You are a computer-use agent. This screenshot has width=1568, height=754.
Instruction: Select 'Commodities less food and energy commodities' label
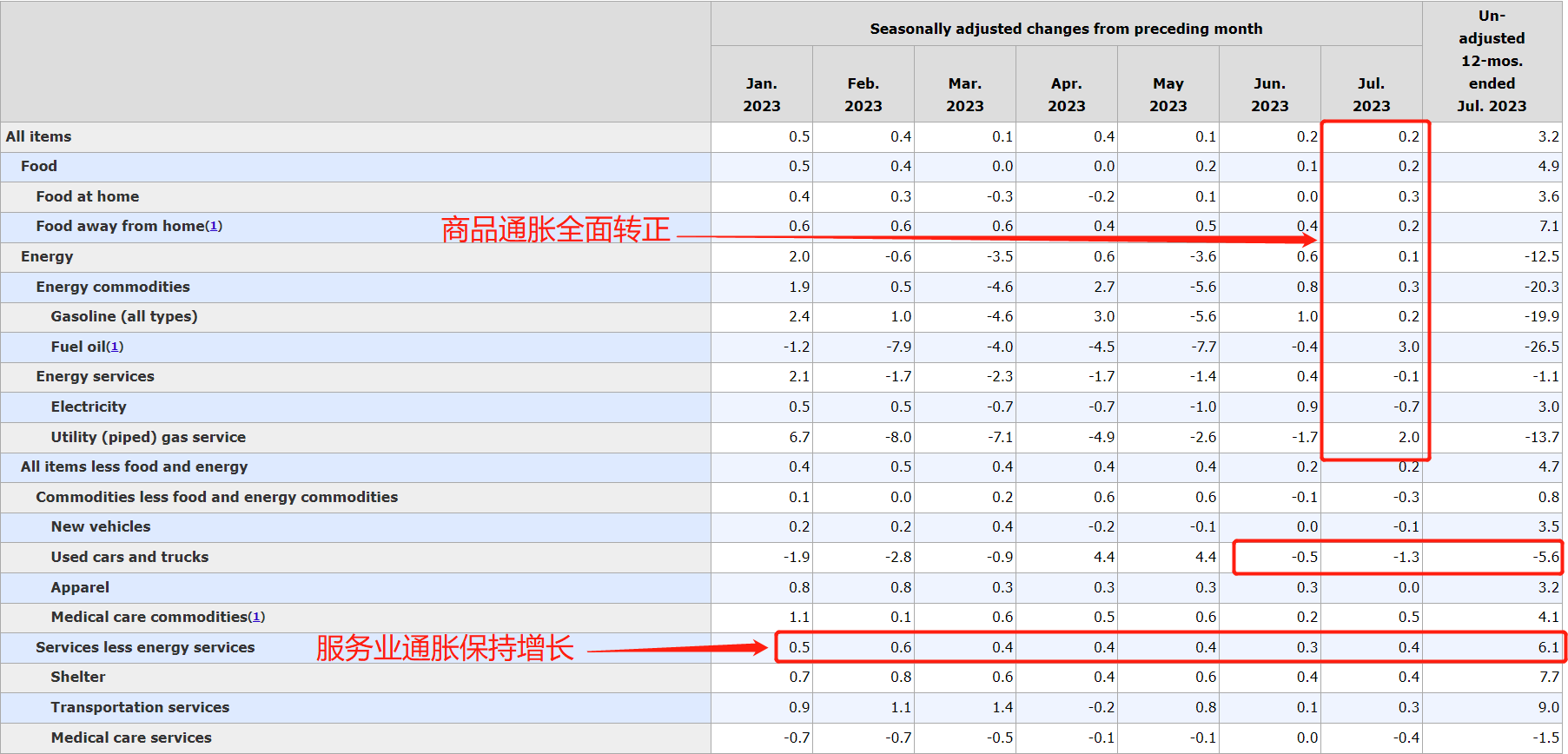[217, 497]
